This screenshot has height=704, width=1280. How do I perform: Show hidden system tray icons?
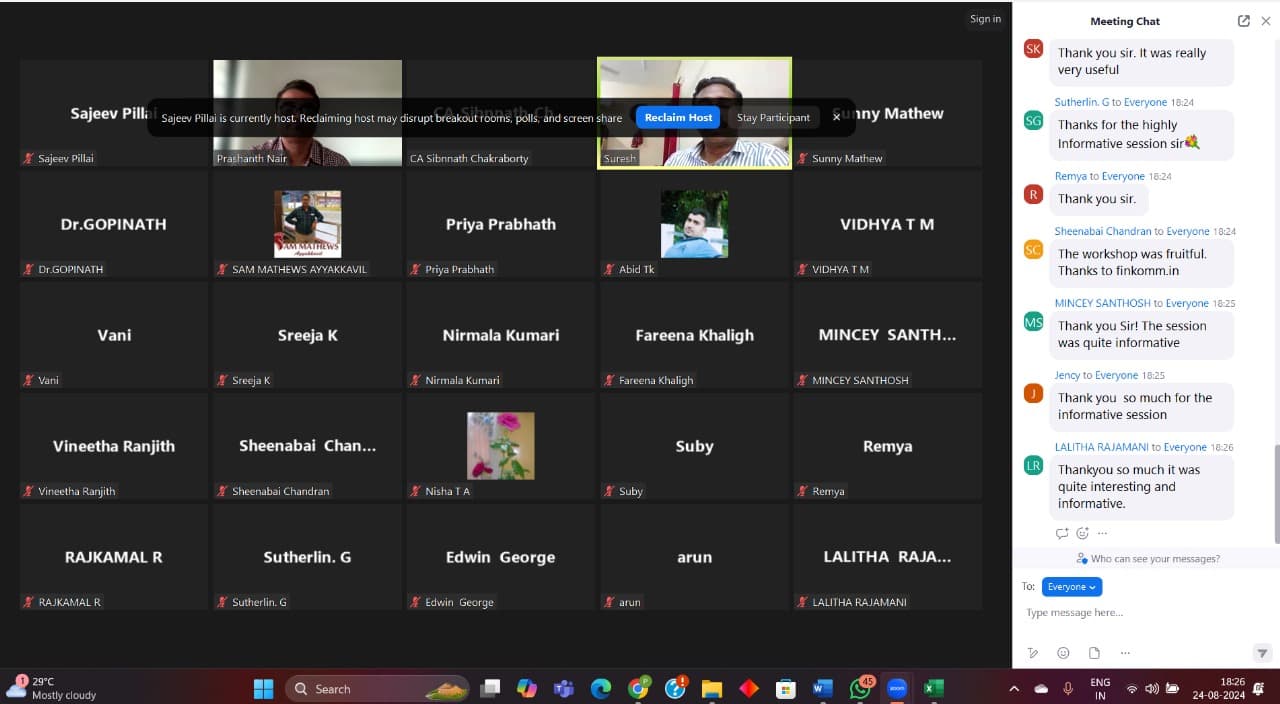[x=1014, y=689]
